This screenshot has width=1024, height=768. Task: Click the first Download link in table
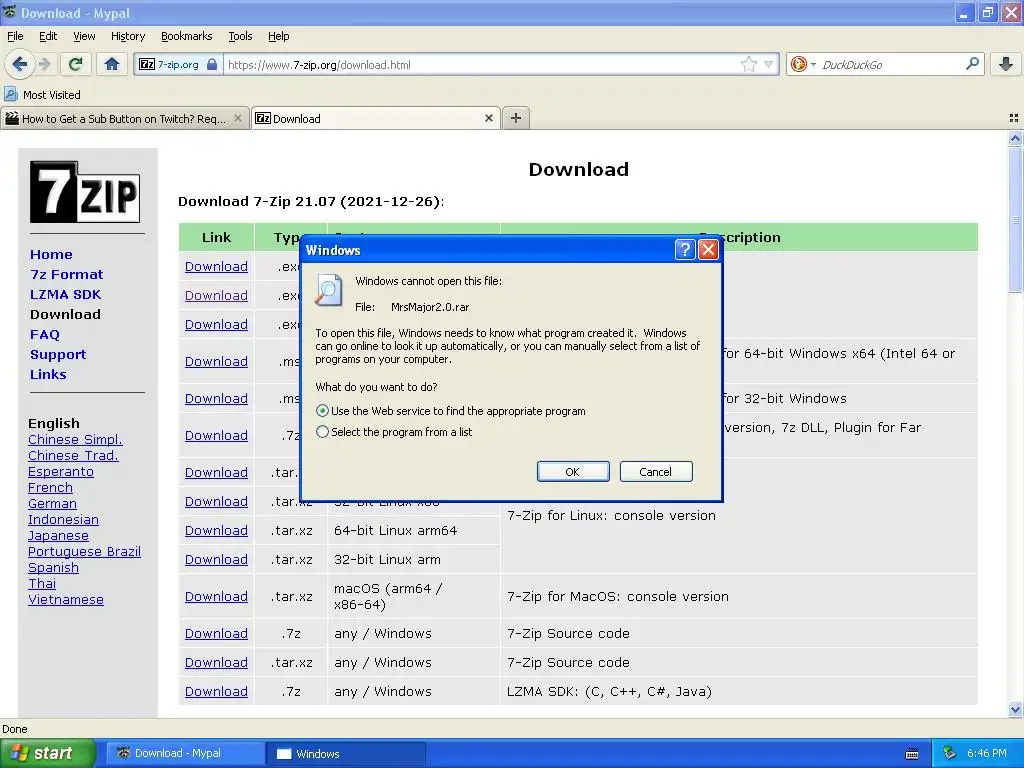pyautogui.click(x=216, y=266)
